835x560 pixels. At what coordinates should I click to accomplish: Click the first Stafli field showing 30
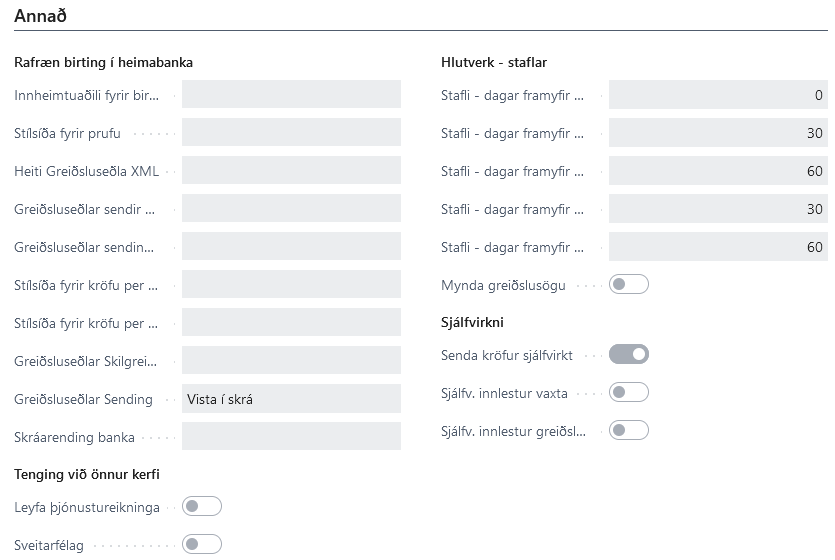point(718,133)
